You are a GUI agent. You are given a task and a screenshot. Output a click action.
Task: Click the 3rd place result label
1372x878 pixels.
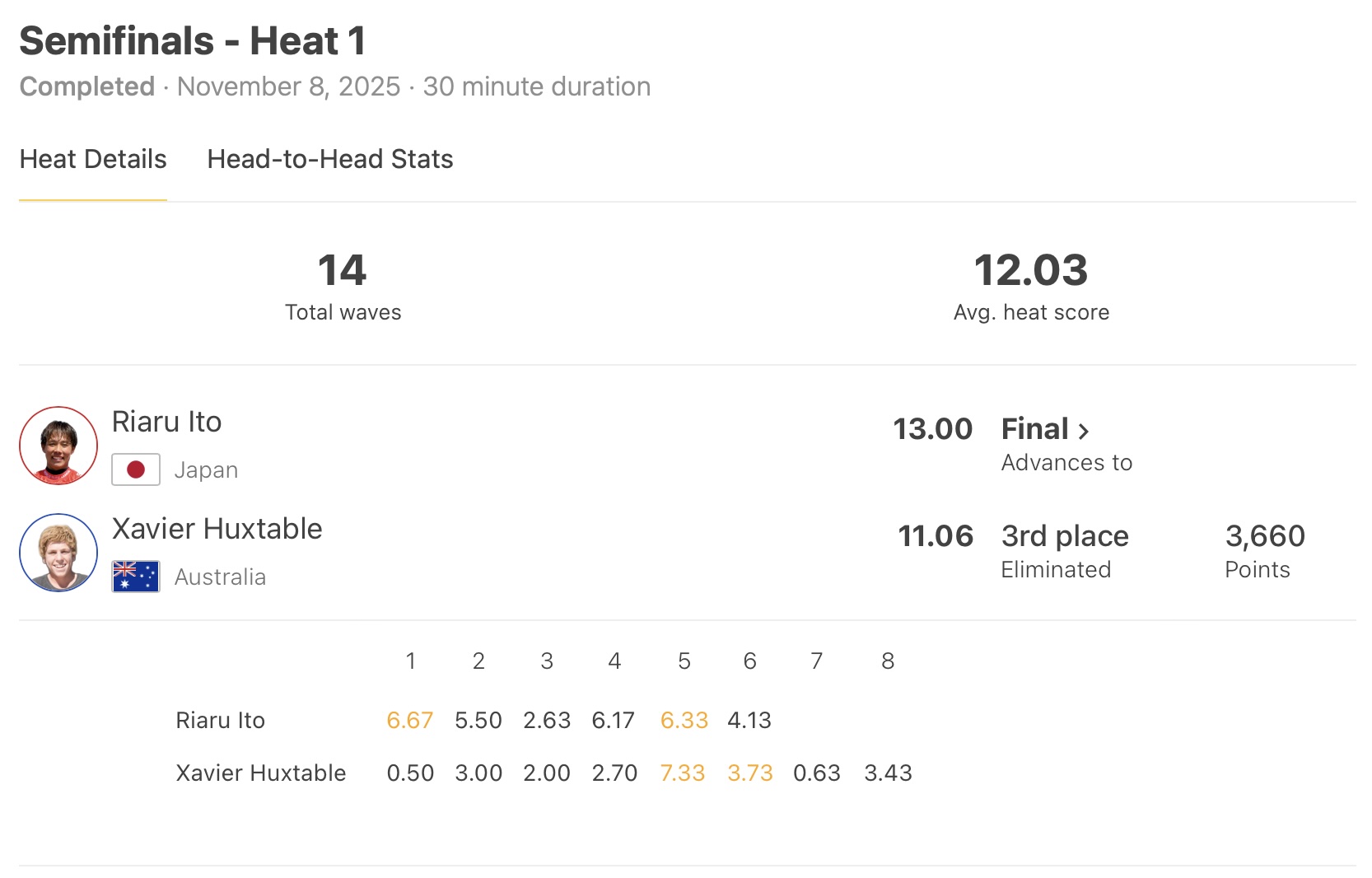pos(1064,536)
